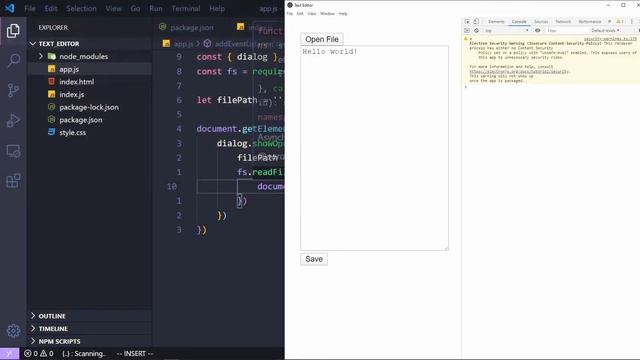Open the File menu in VS Code
Screen dimensions: 640x360
pyautogui.click(x=30, y=8)
